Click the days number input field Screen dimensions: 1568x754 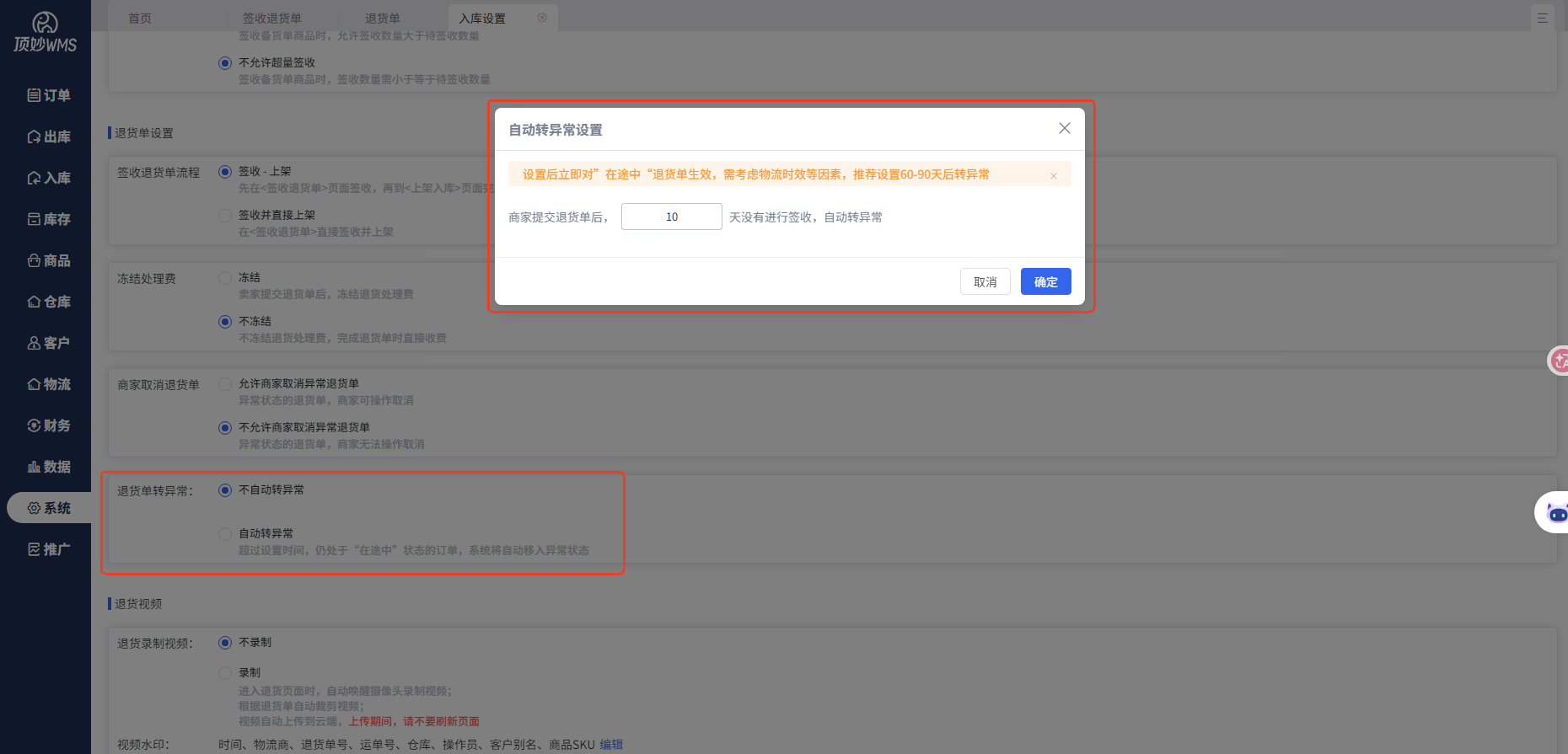point(672,217)
